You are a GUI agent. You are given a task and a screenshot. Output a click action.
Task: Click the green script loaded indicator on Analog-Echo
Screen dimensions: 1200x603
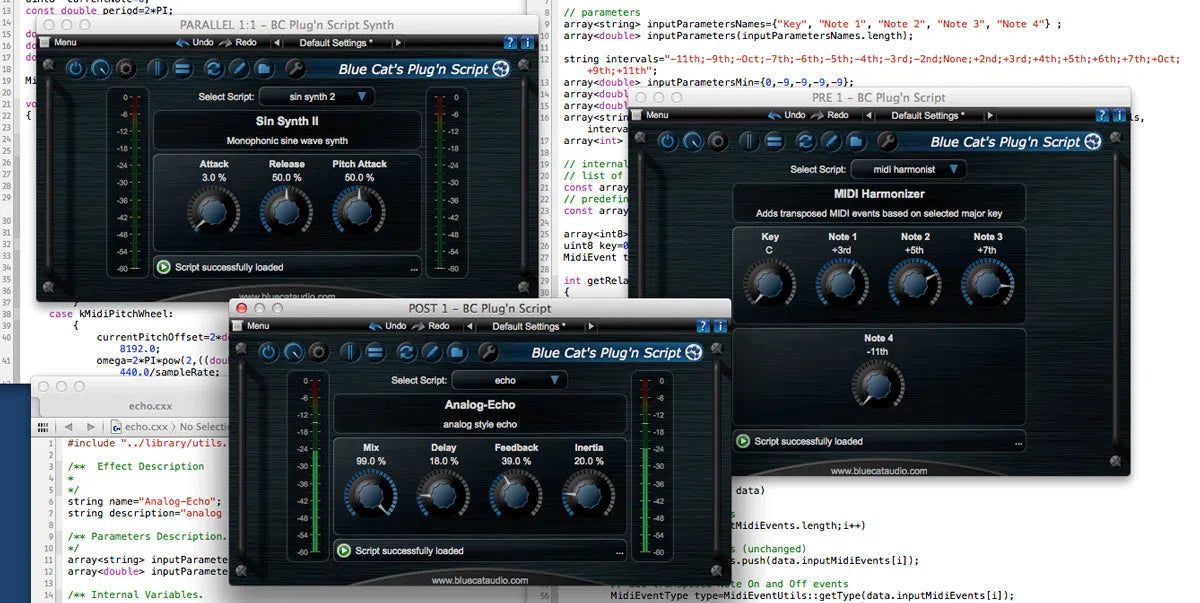pos(344,551)
